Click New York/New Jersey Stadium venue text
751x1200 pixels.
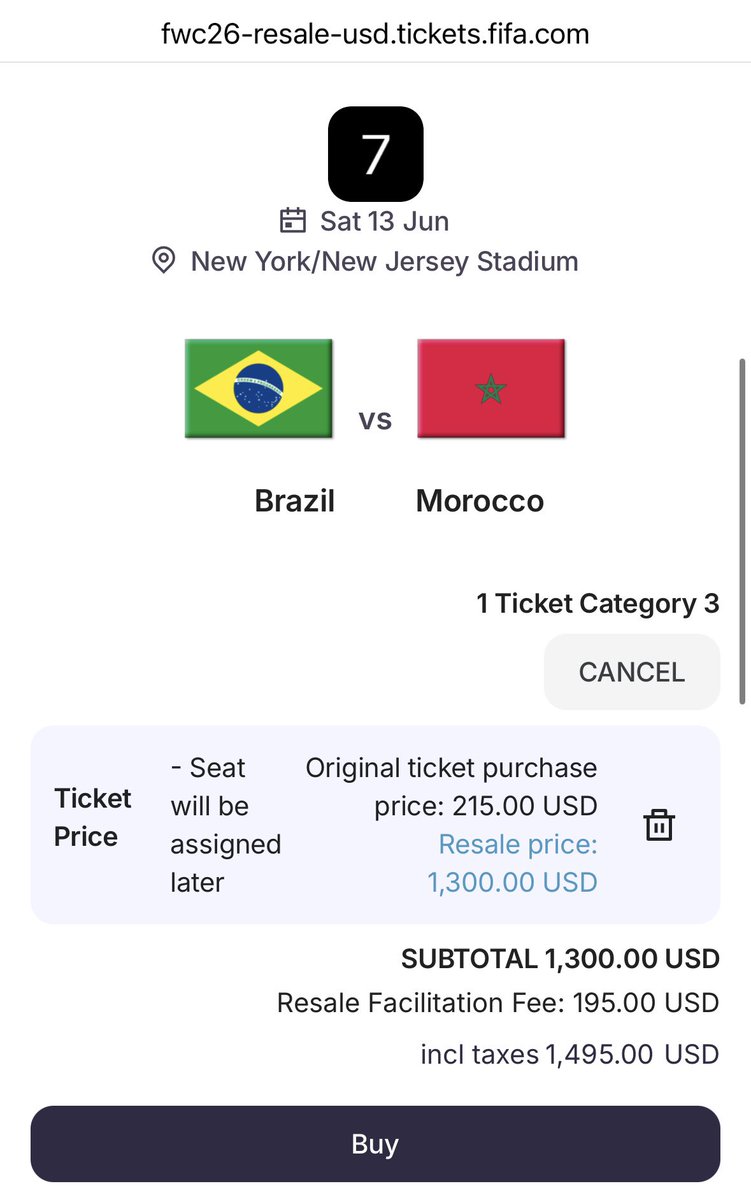pos(384,262)
